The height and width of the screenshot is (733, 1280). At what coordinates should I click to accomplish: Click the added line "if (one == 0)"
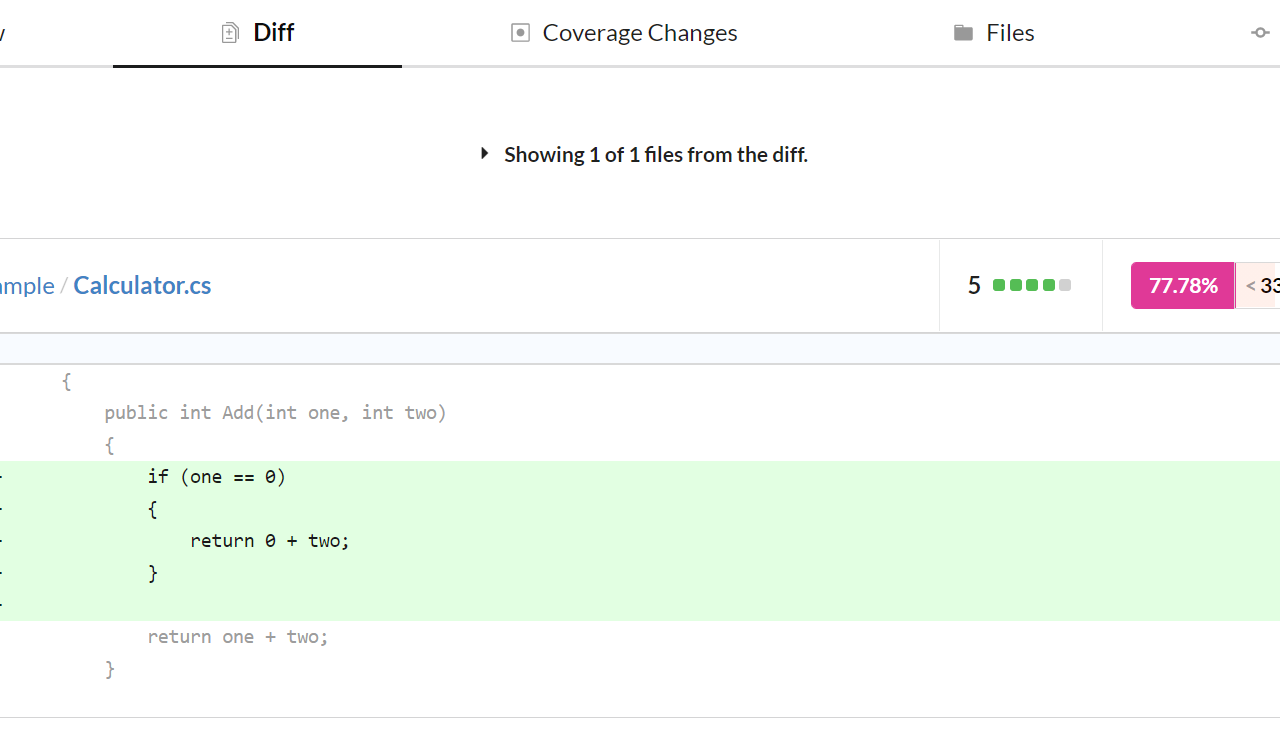216,477
